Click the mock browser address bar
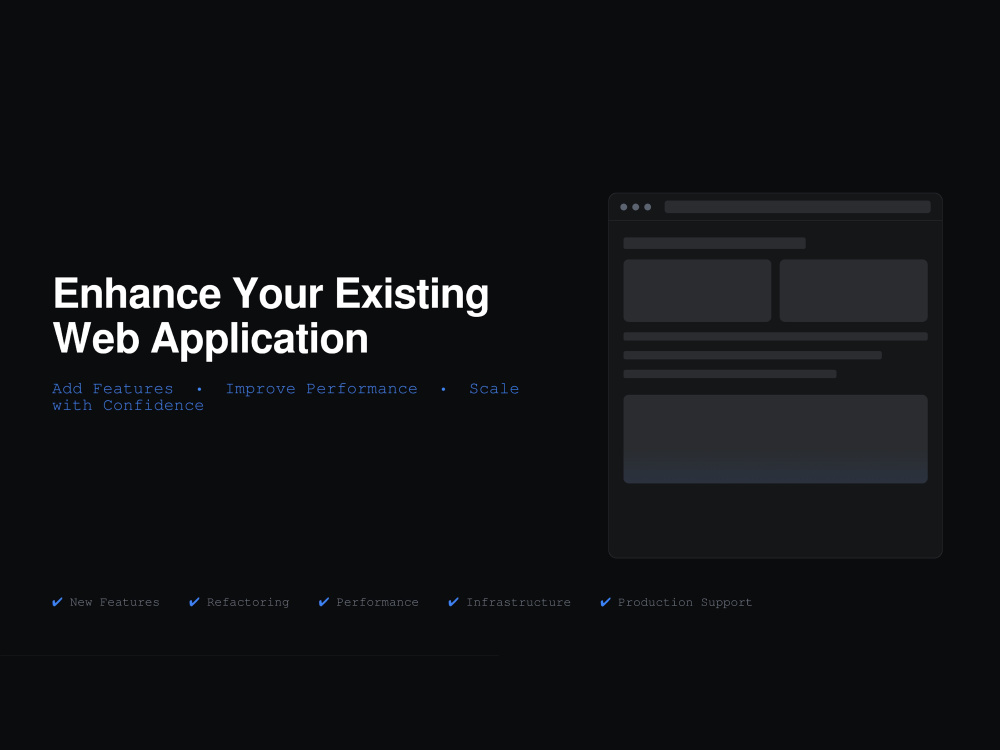Image resolution: width=1000 pixels, height=750 pixels. coord(797,207)
